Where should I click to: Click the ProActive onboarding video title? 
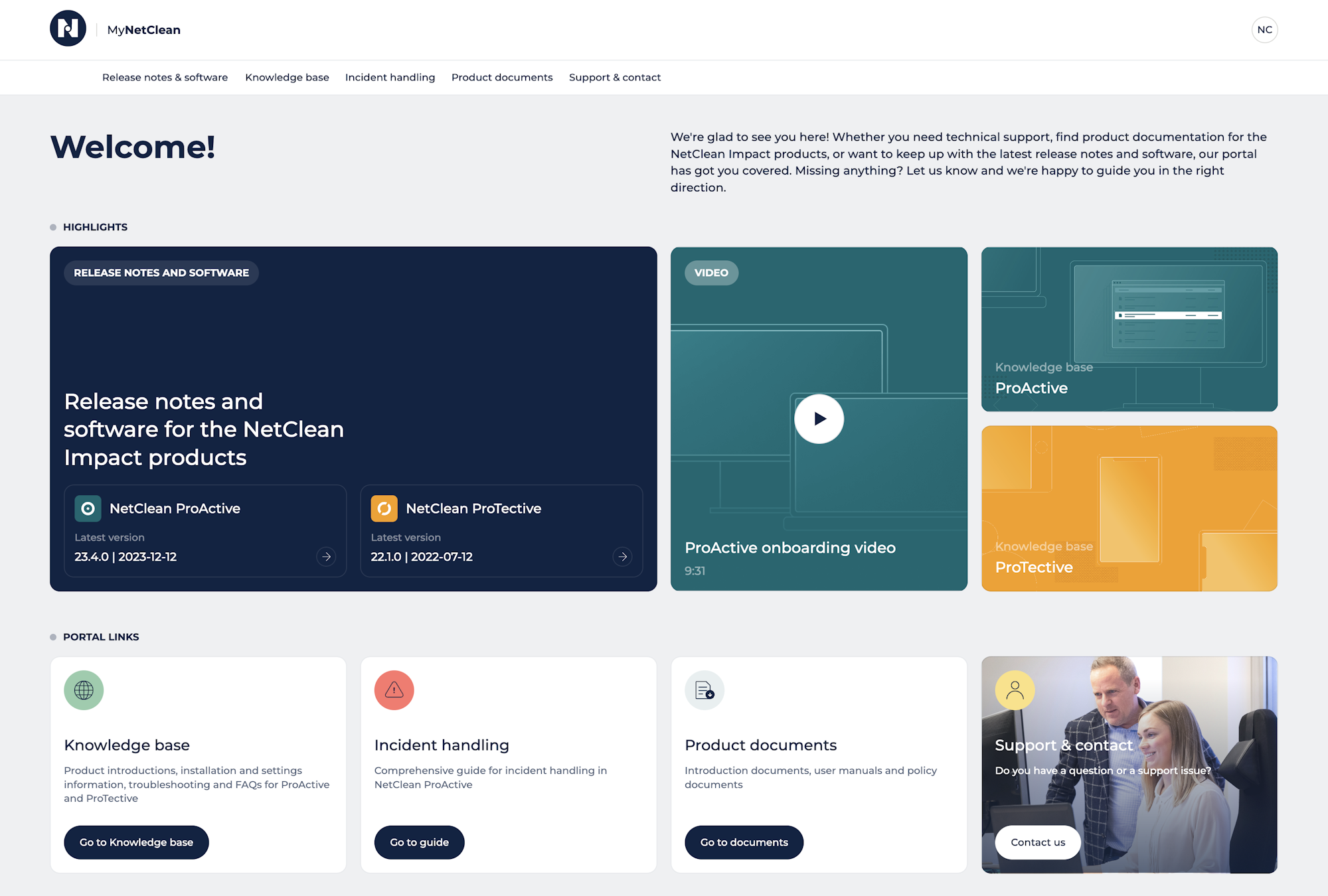pyautogui.click(x=790, y=548)
